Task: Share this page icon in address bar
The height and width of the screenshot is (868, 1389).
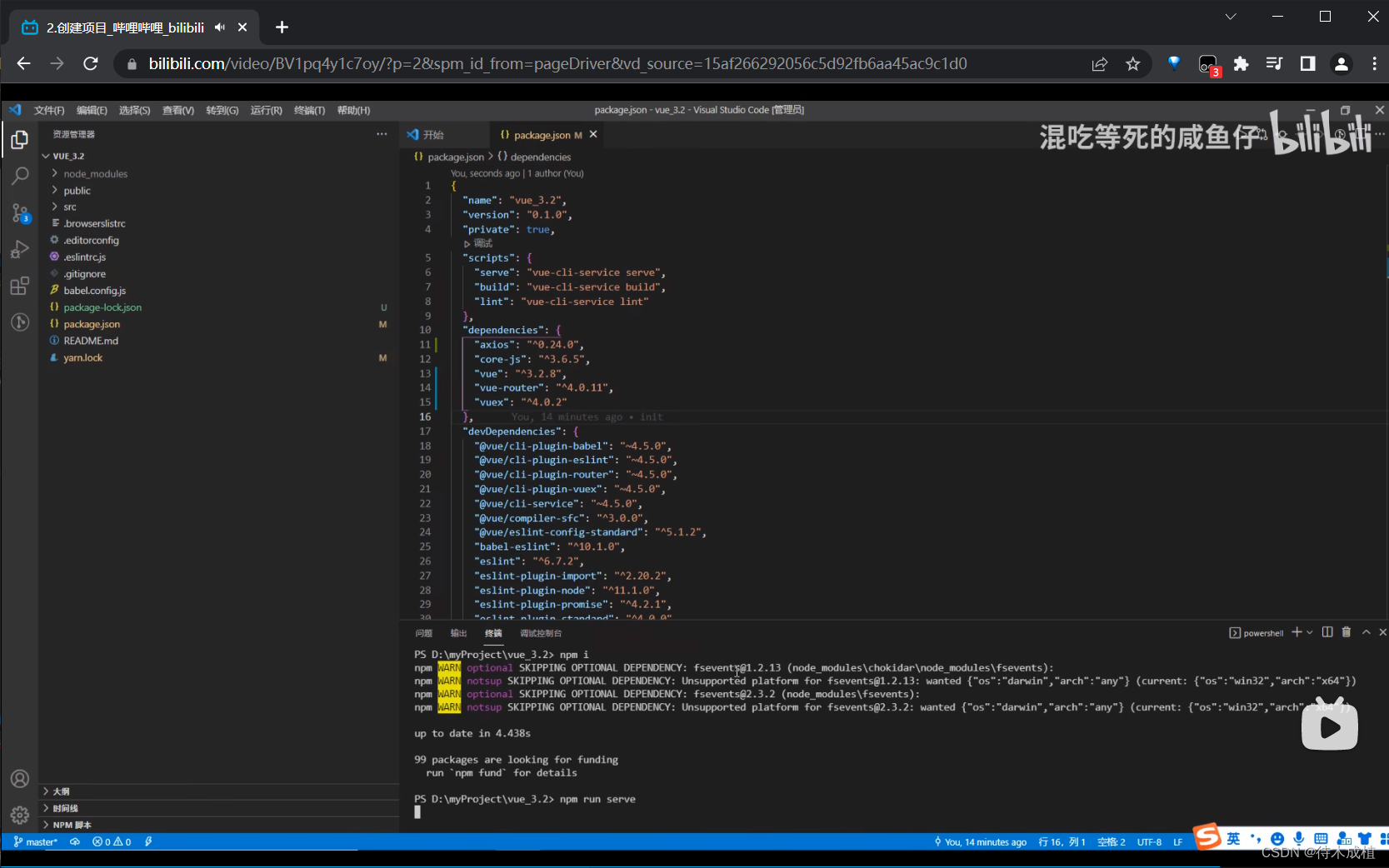Action: point(1100,63)
